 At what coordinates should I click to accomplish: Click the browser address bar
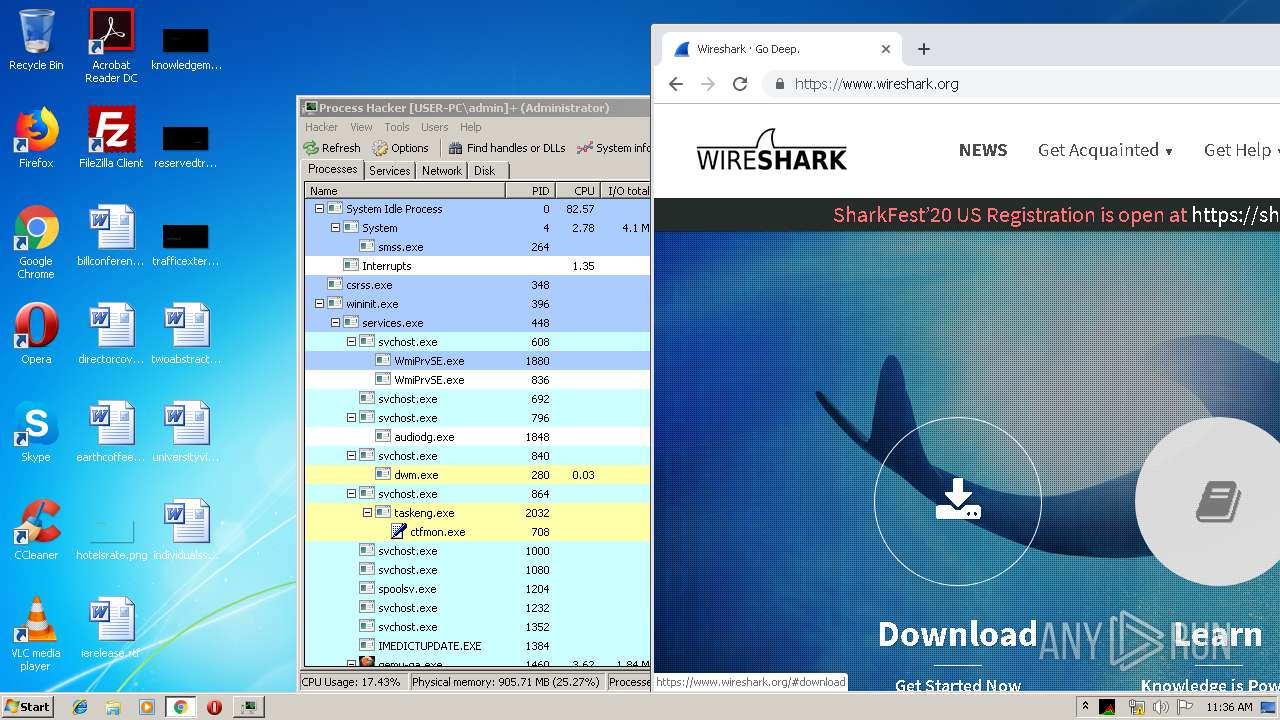pyautogui.click(x=1020, y=84)
